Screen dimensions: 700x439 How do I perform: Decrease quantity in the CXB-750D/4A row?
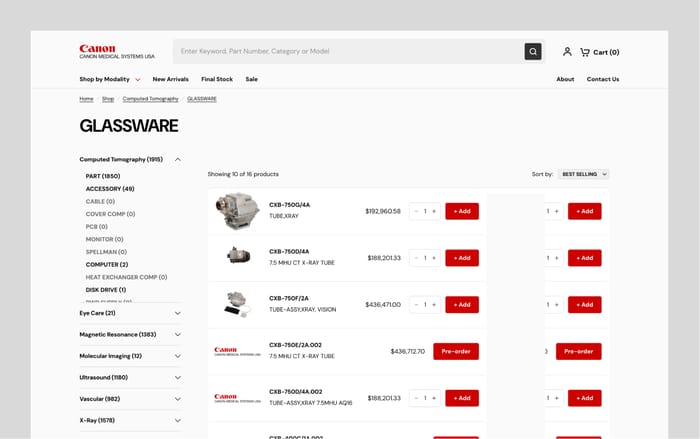click(x=416, y=258)
